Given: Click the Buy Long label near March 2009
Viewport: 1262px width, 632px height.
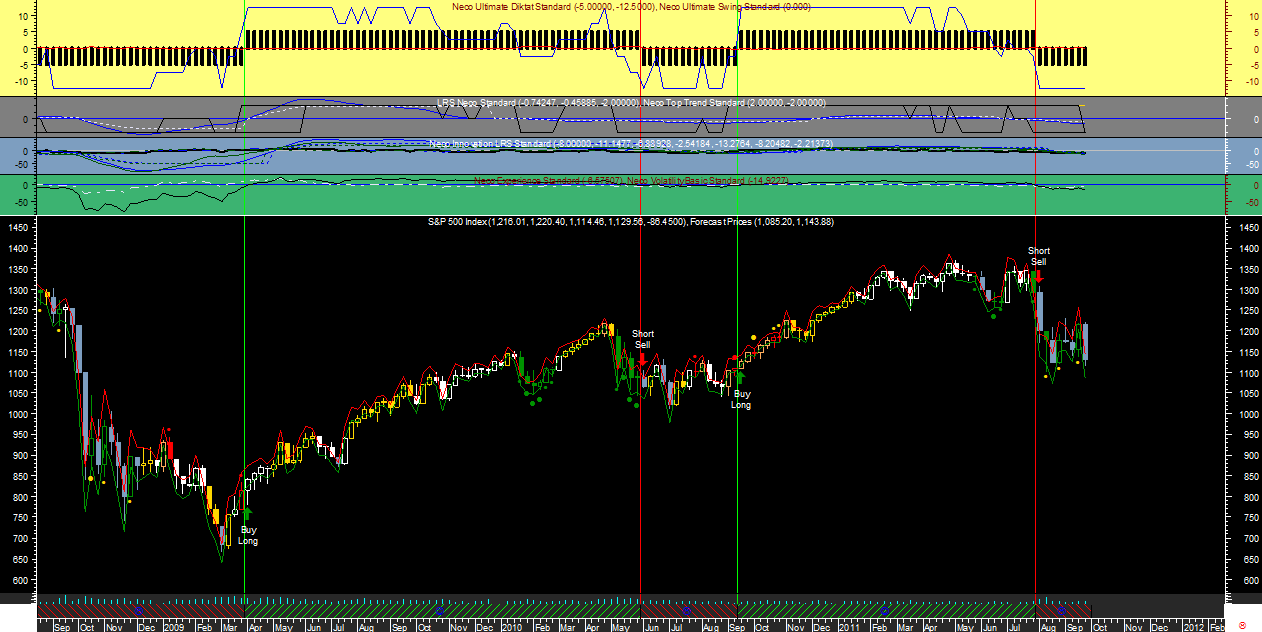Looking at the screenshot, I should click(x=248, y=535).
